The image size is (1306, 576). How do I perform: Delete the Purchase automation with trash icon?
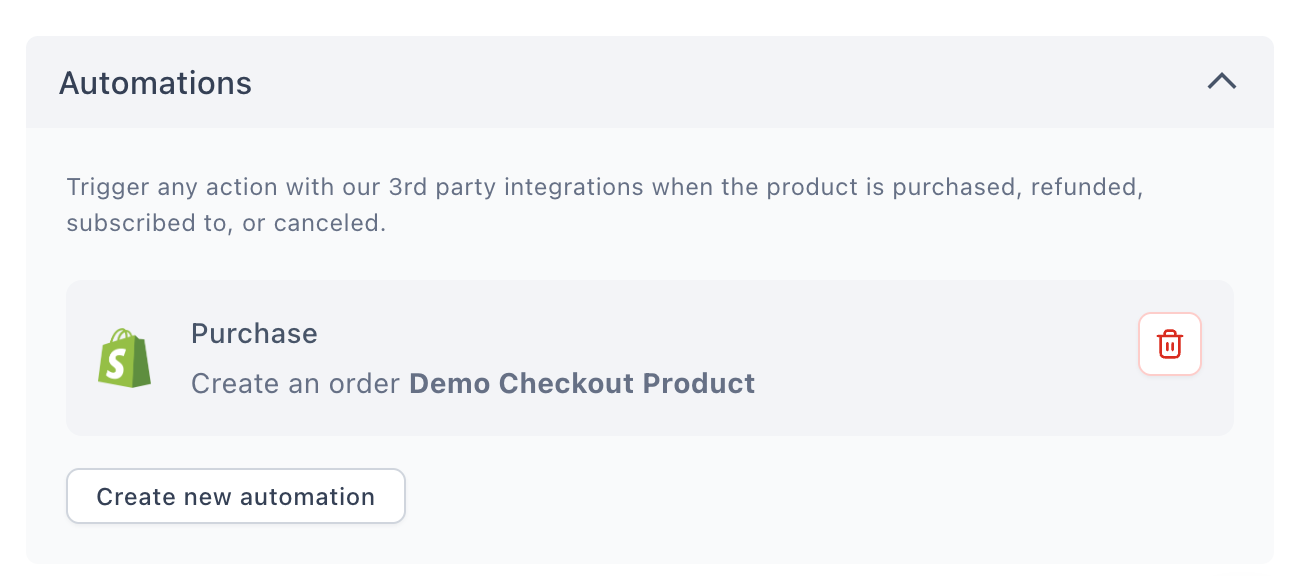pos(1169,345)
